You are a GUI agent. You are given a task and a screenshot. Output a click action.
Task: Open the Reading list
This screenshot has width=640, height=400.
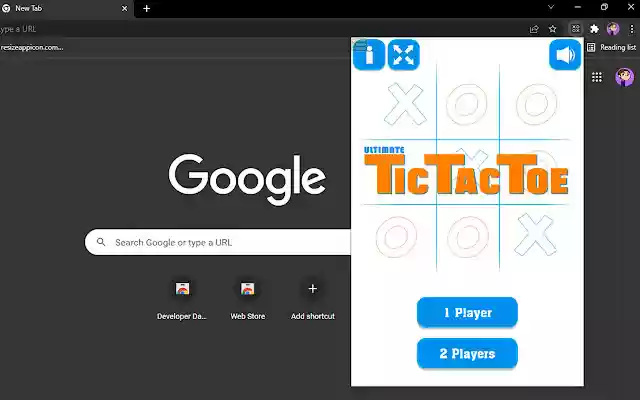[x=611, y=47]
